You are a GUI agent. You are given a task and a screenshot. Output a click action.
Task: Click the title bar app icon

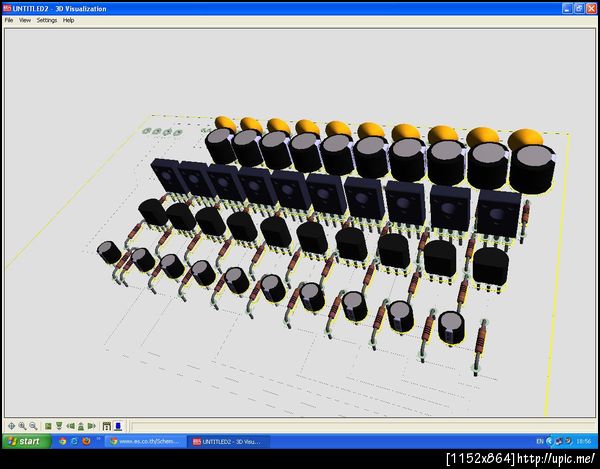[x=7, y=8]
